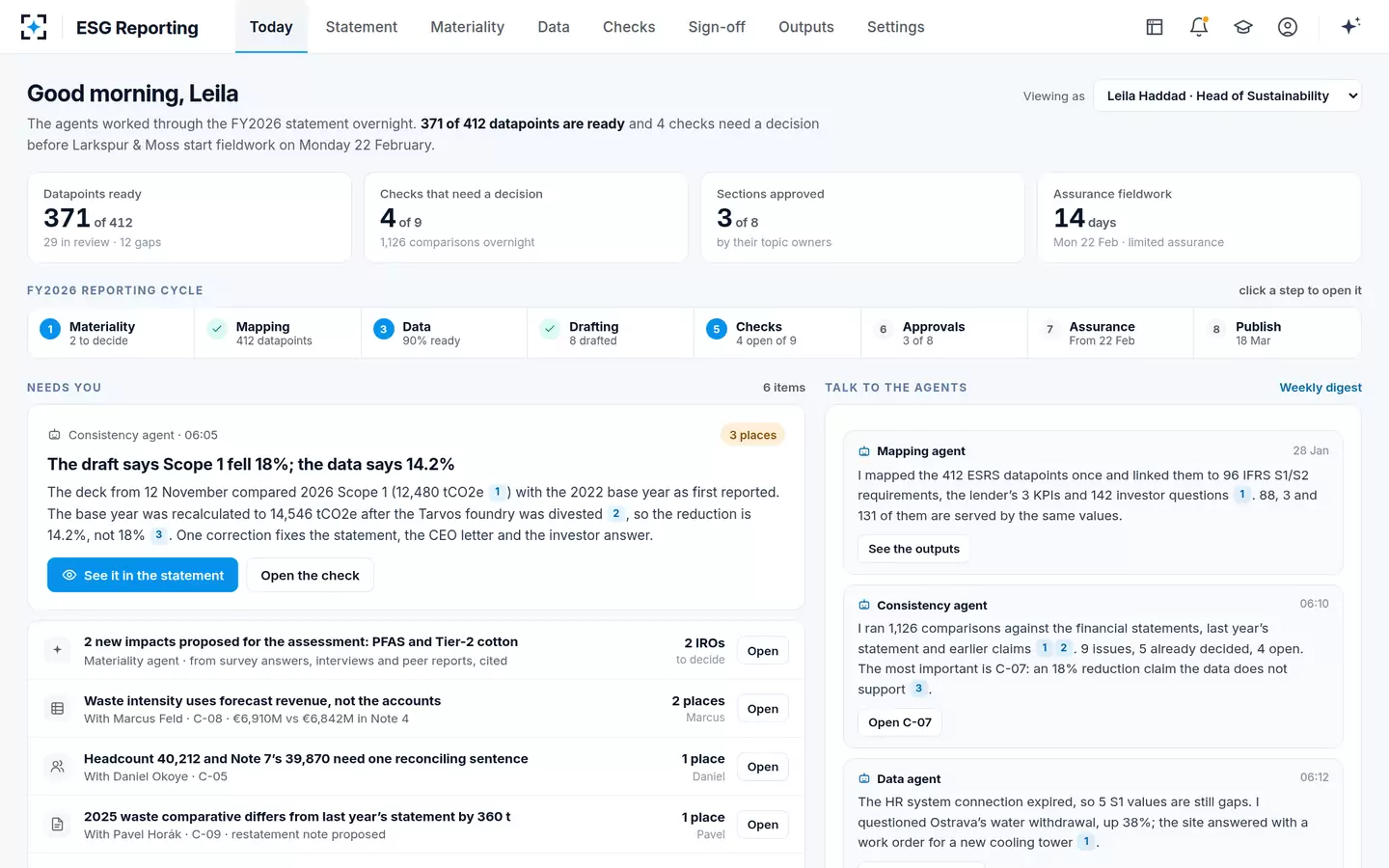Open the Materiality step, 2 to decide
The width and height of the screenshot is (1389, 868).
(111, 333)
